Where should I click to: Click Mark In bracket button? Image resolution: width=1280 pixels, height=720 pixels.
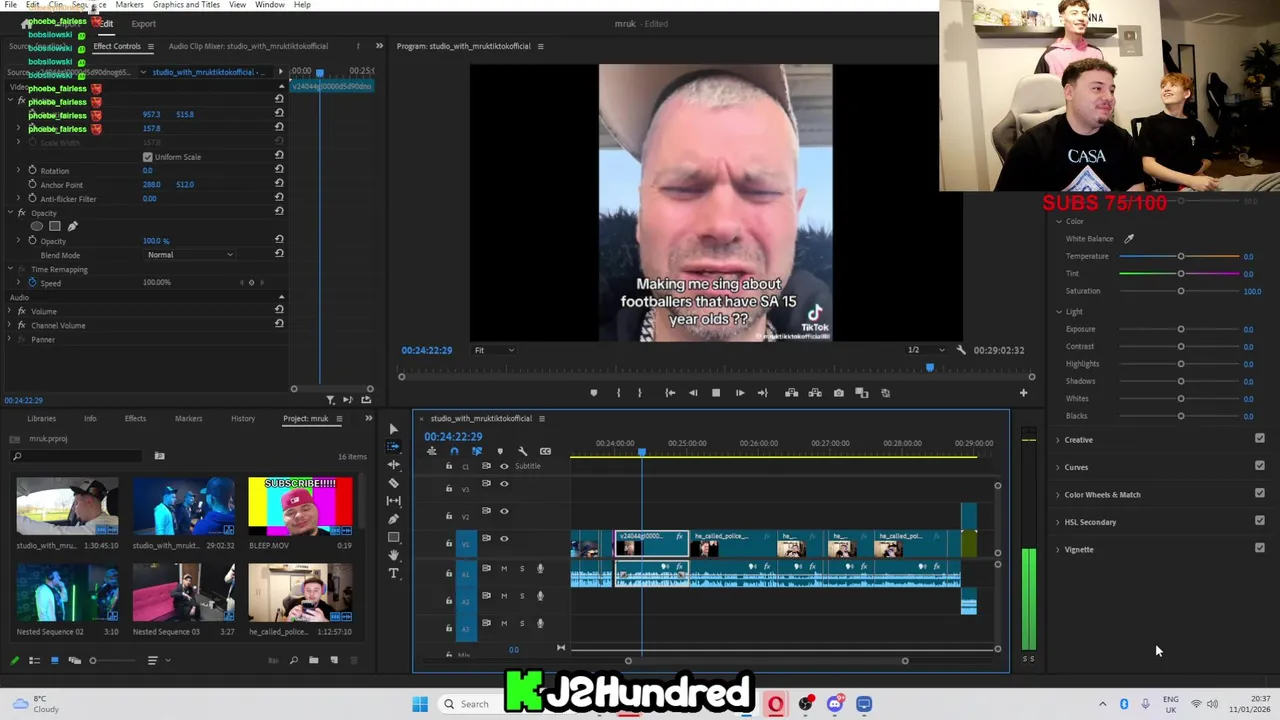tap(618, 393)
